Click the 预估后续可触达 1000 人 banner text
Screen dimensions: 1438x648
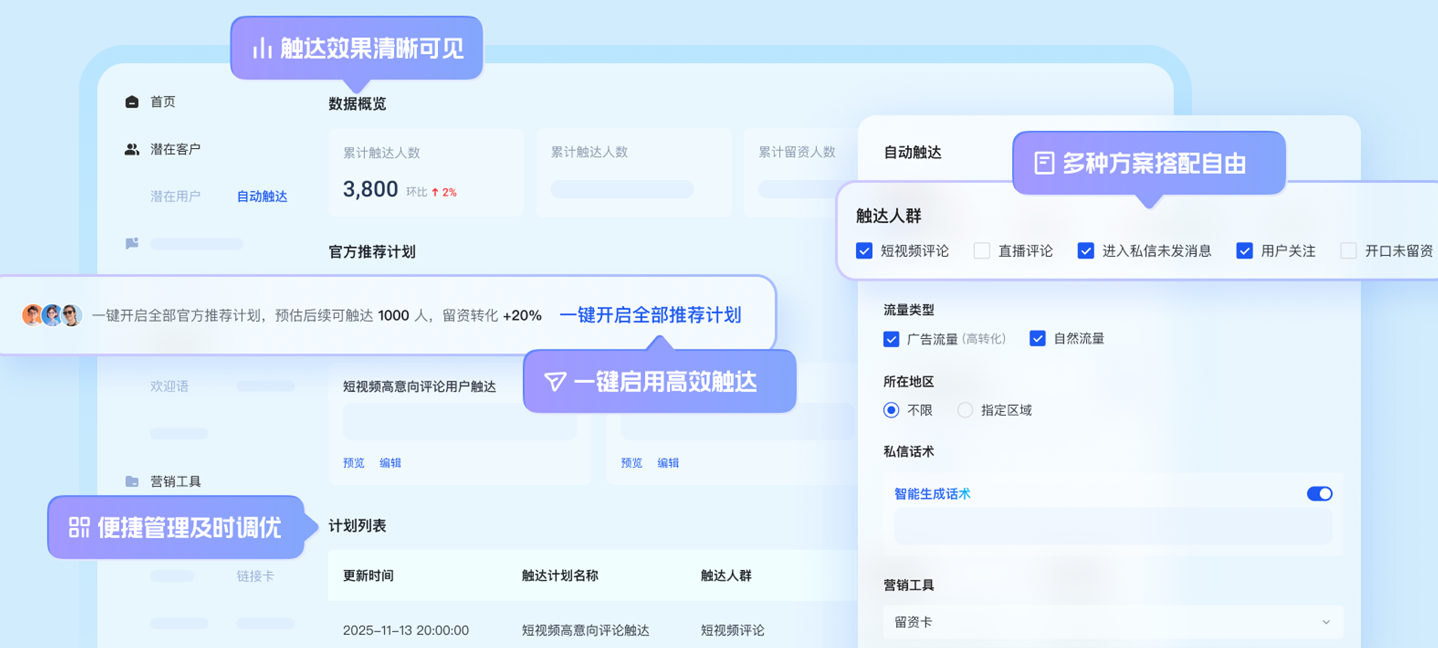352,316
